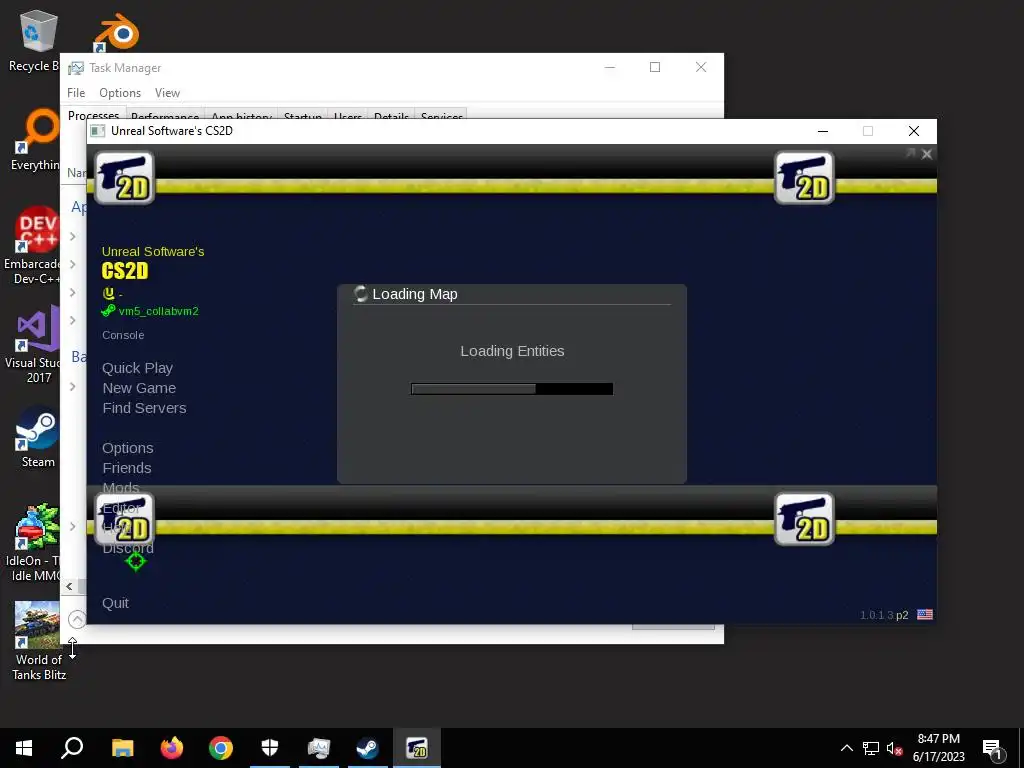
Task: Click the Steam user vm5_collabvm2
Action: click(158, 312)
